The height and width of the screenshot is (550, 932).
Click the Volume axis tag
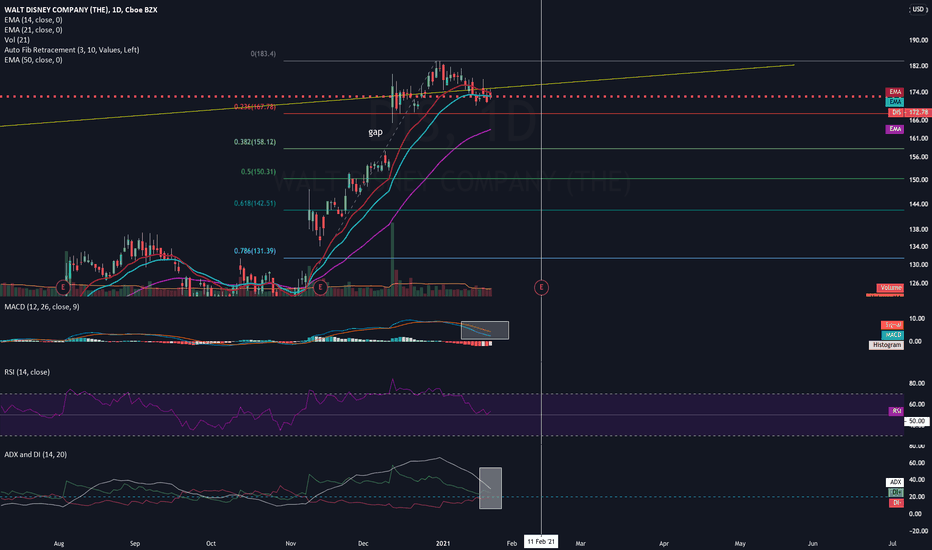coord(890,288)
